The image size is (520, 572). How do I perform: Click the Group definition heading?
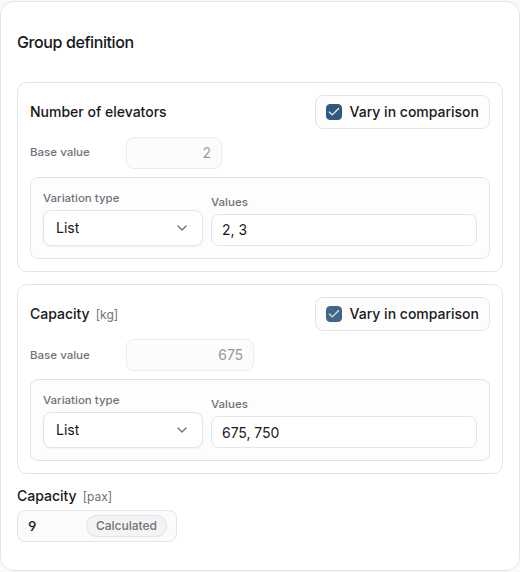pyautogui.click(x=76, y=42)
